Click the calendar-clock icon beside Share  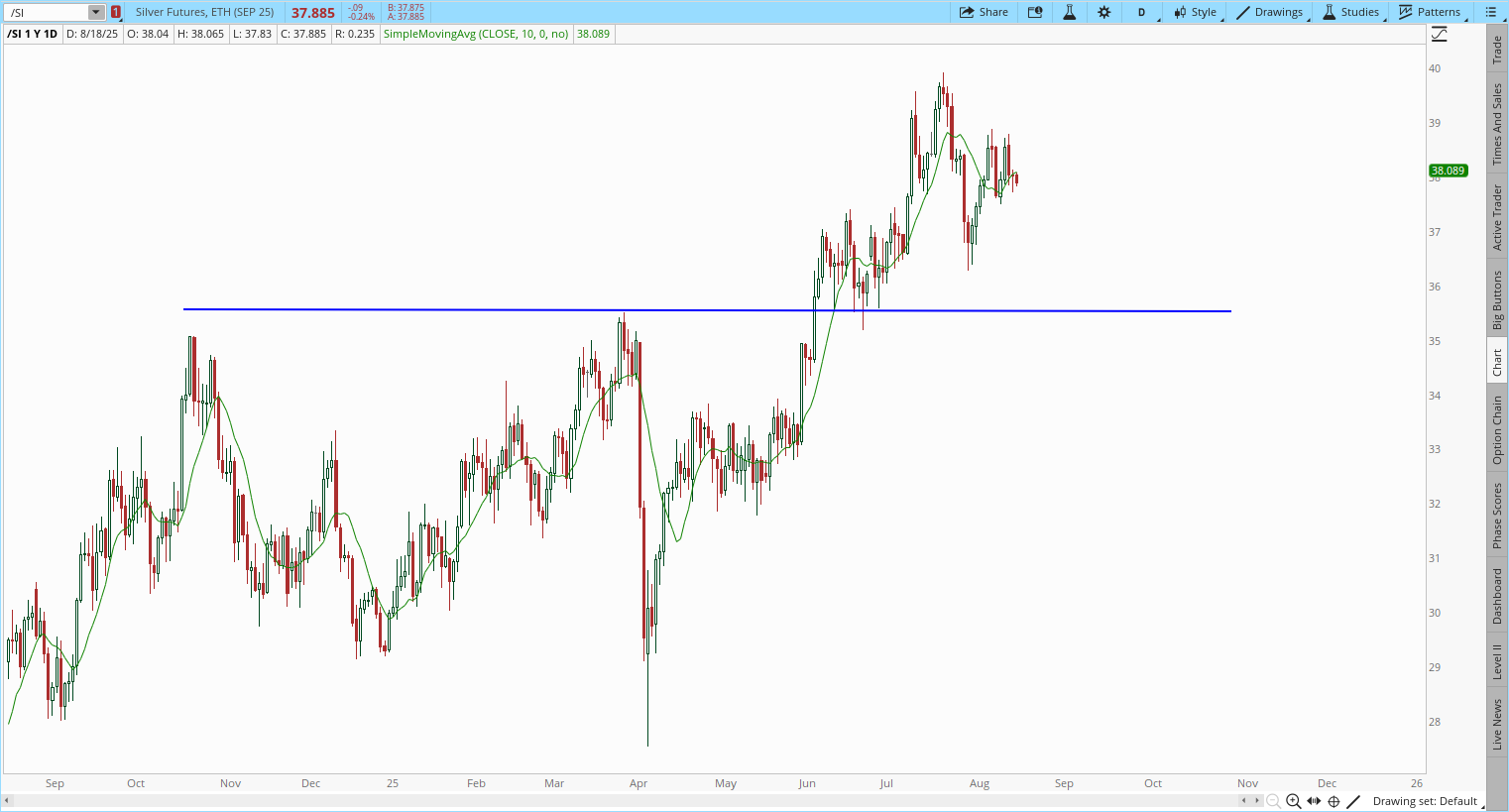click(1035, 12)
